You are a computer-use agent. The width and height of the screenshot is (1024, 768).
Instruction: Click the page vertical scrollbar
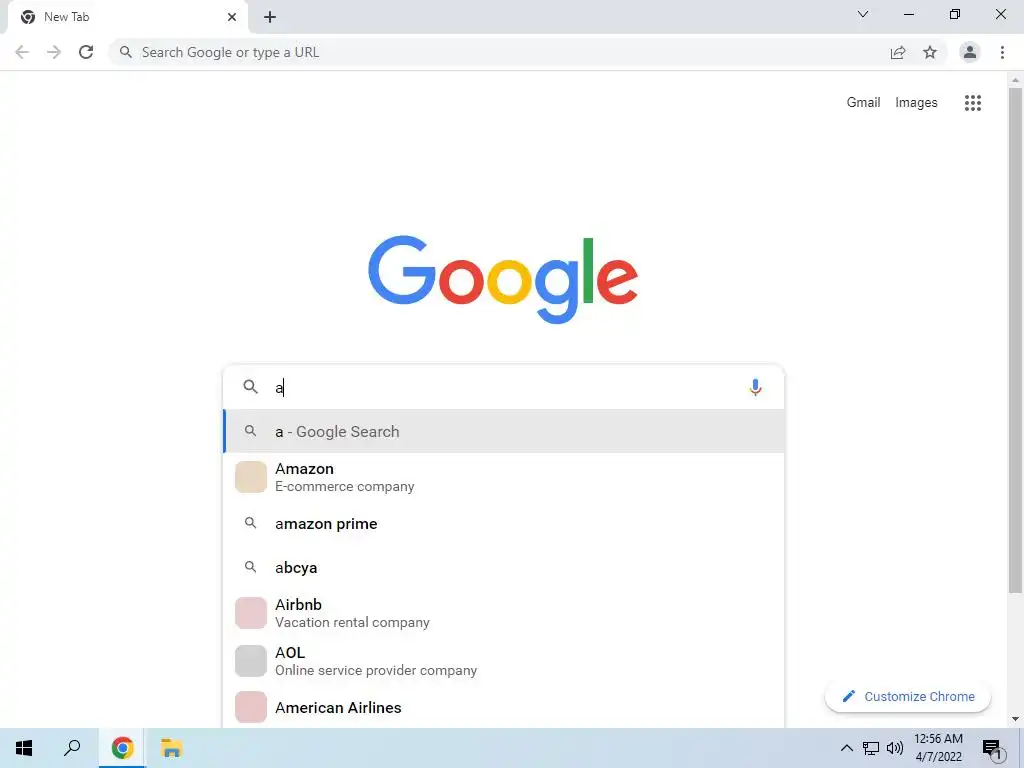click(x=1015, y=340)
